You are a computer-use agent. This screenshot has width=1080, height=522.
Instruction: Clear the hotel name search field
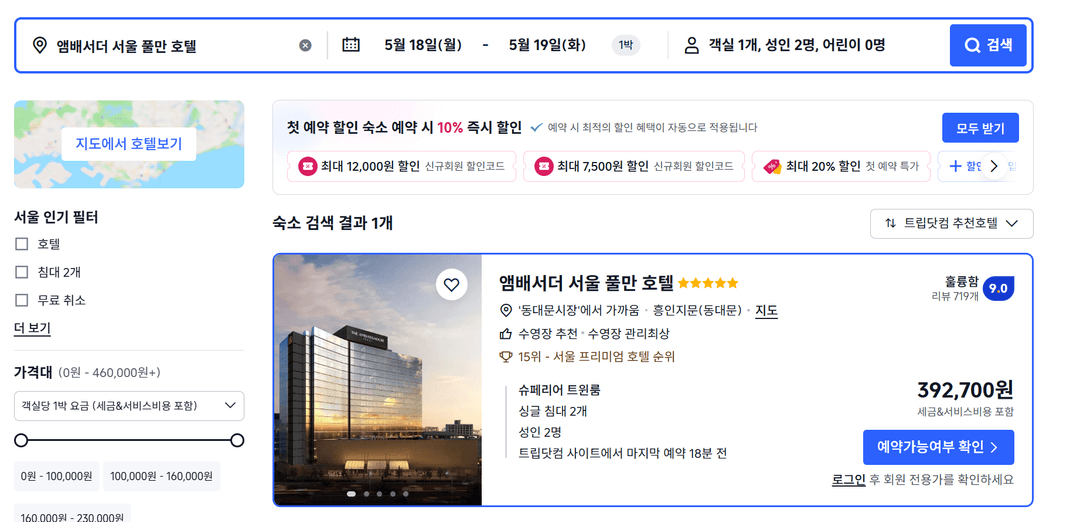pyautogui.click(x=305, y=45)
